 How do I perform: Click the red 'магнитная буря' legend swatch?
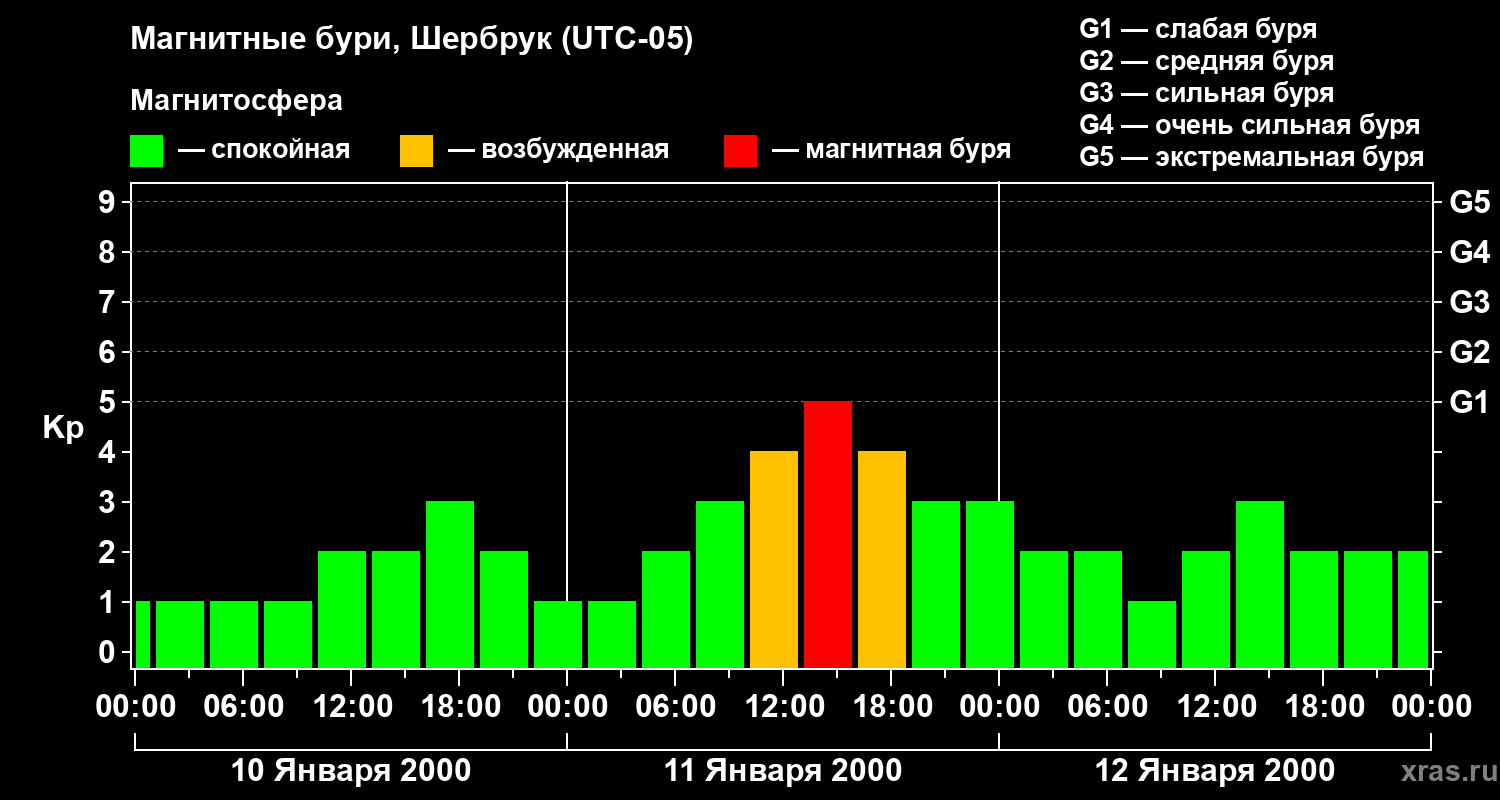(740, 151)
